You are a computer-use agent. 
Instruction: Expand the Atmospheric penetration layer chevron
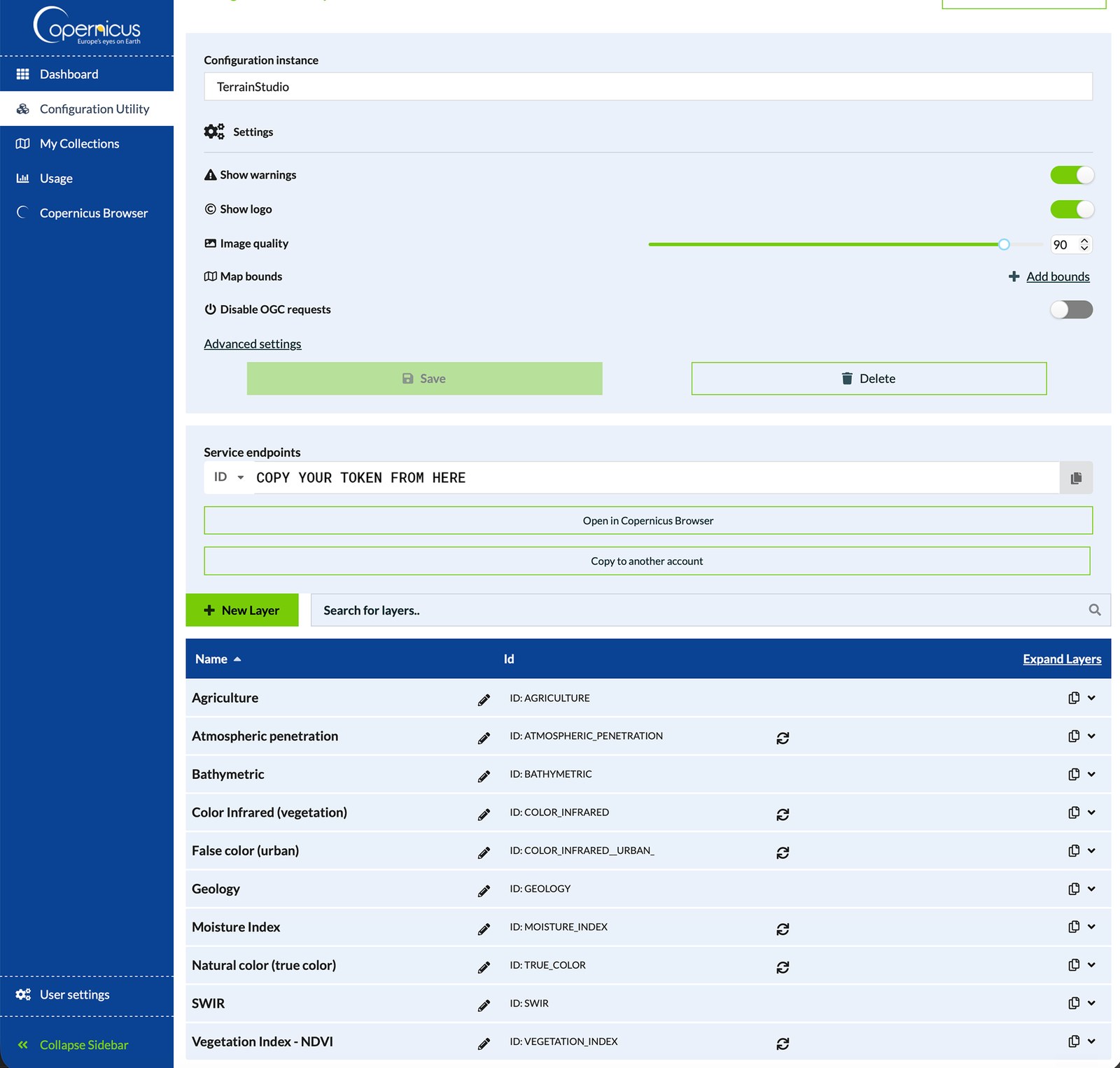1092,736
